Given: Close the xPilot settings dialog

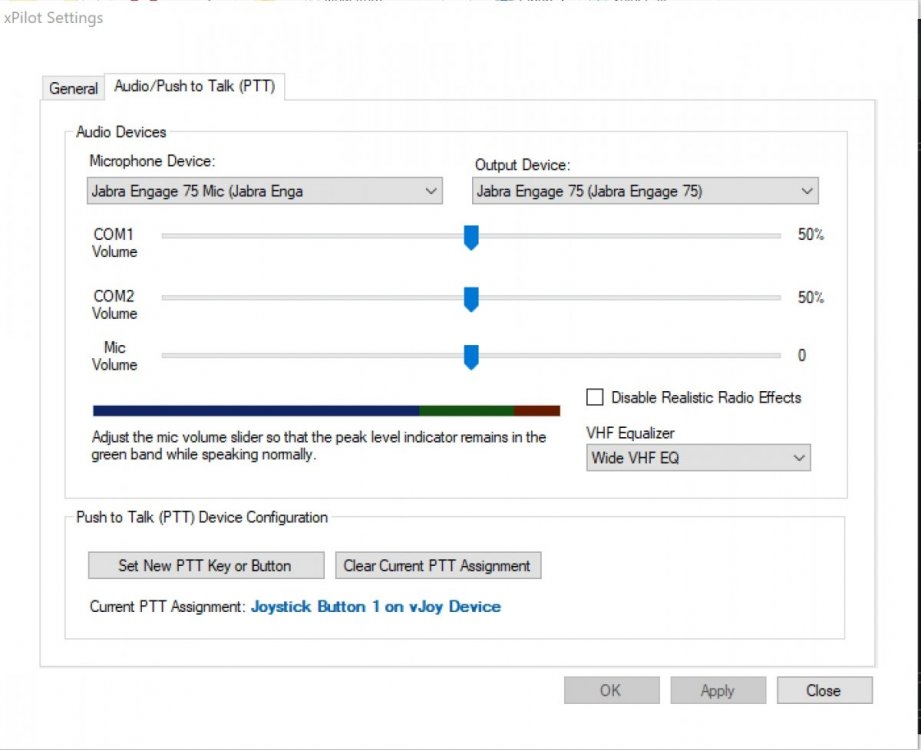Looking at the screenshot, I should [x=823, y=690].
